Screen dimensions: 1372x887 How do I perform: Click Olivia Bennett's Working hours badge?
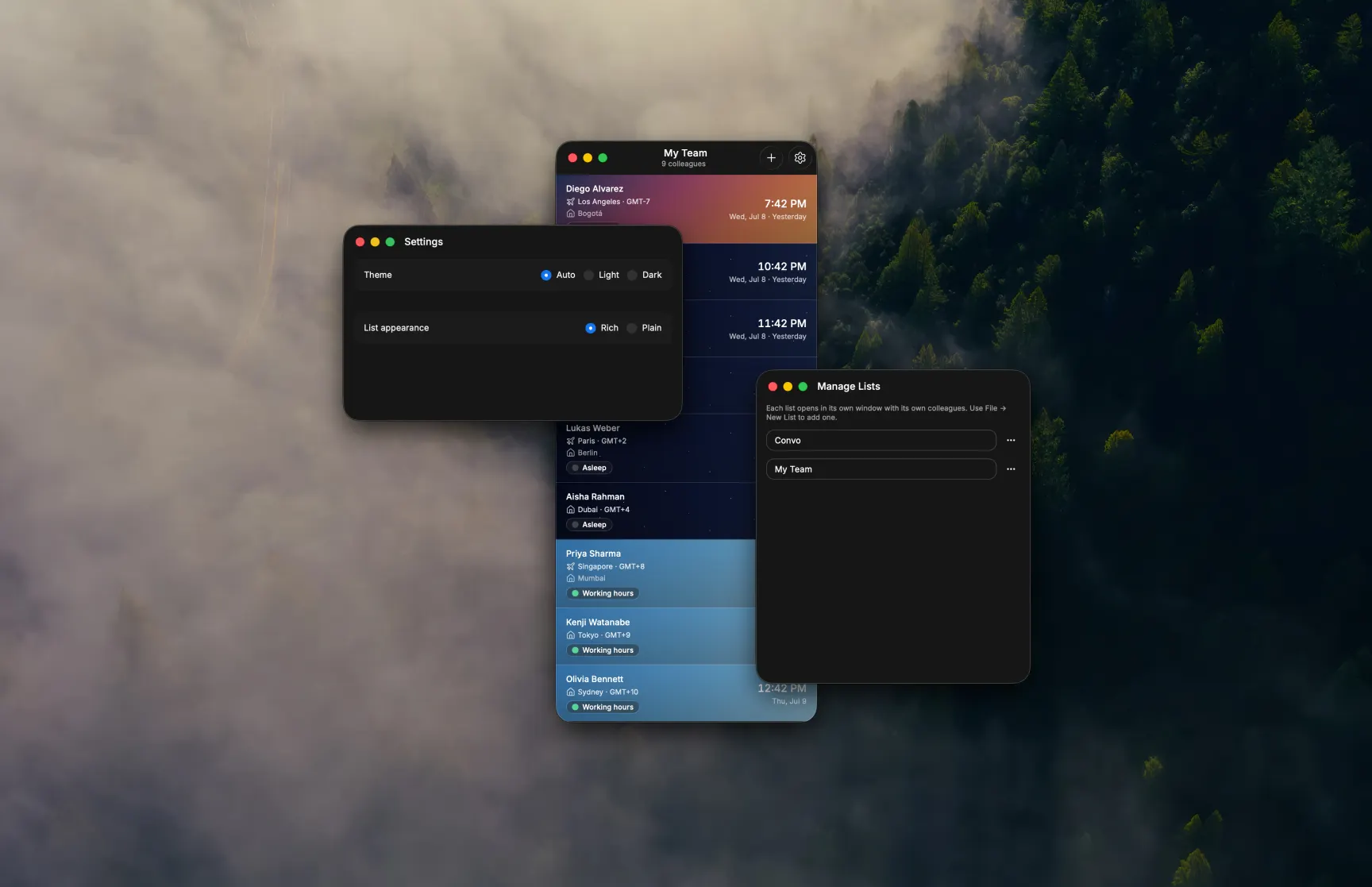603,708
